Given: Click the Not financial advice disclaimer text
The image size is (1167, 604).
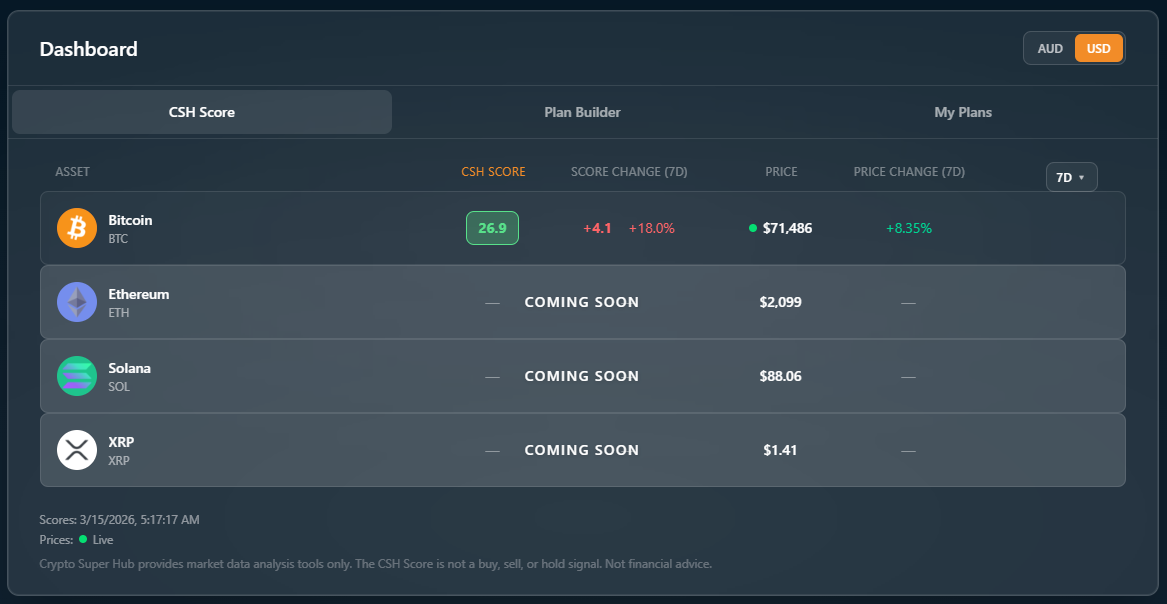Looking at the screenshot, I should point(659,564).
